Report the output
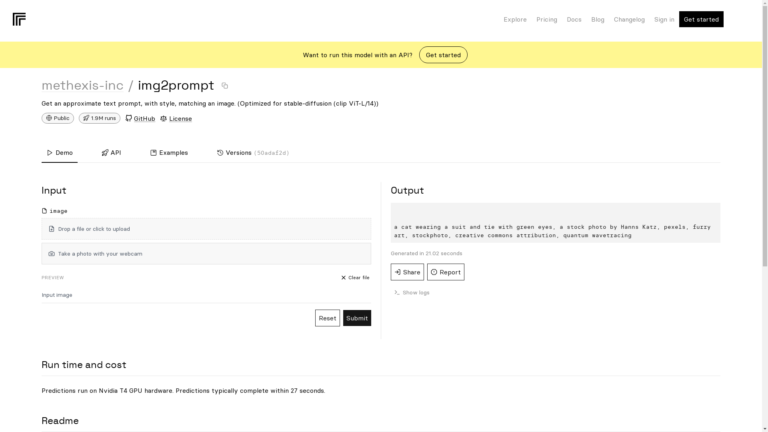The height and width of the screenshot is (432, 768). point(446,272)
